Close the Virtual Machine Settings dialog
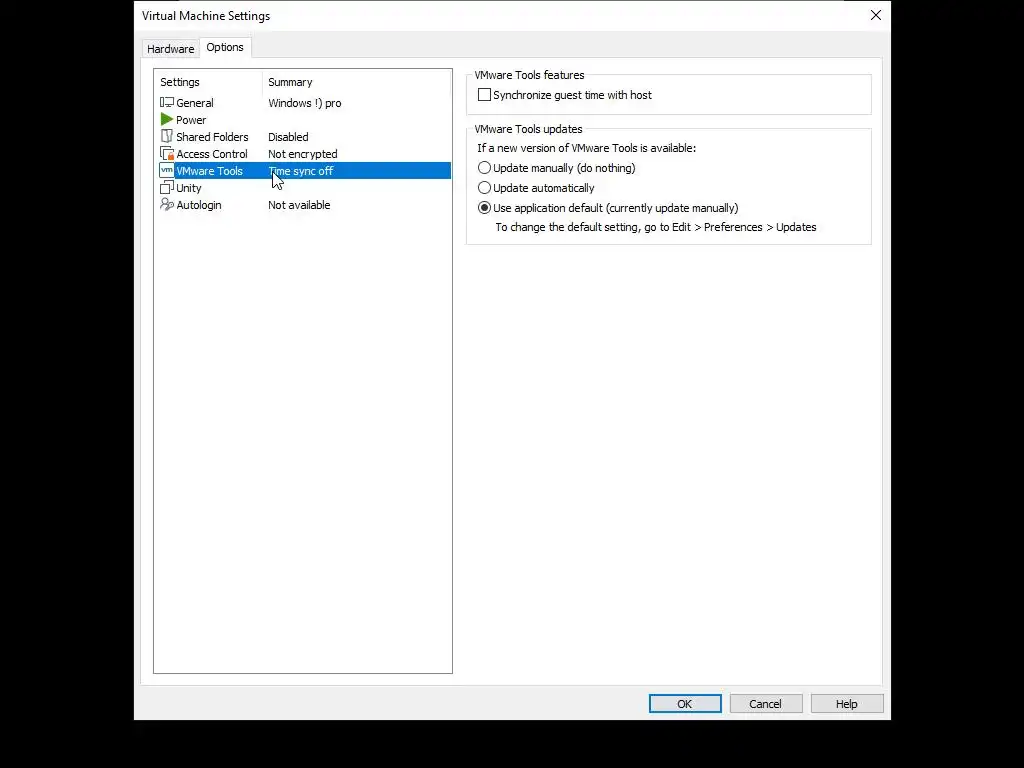Screen dimensions: 1024x768 [x=876, y=15]
